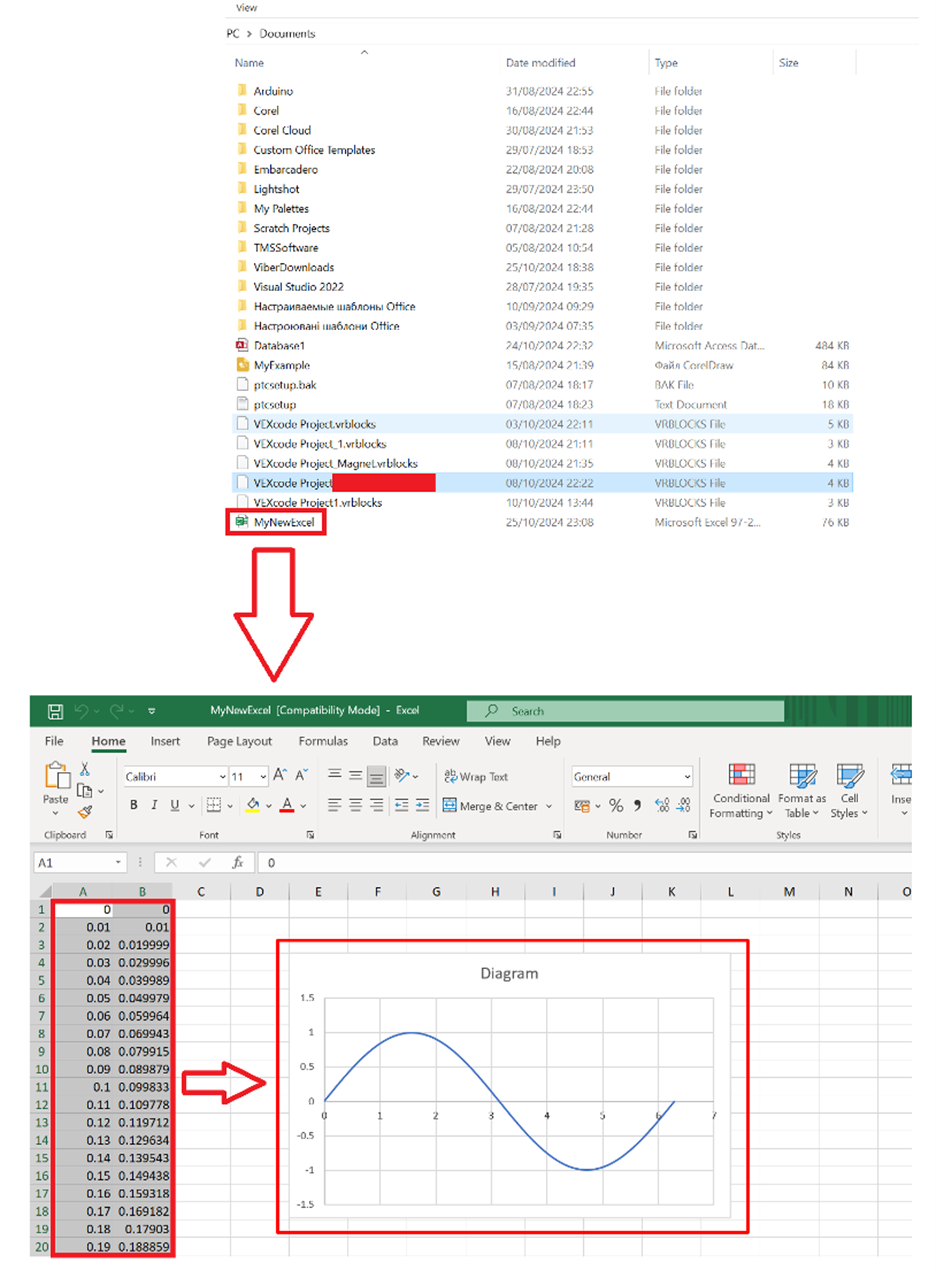
Task: Open Cell Styles gallery
Action: [849, 791]
